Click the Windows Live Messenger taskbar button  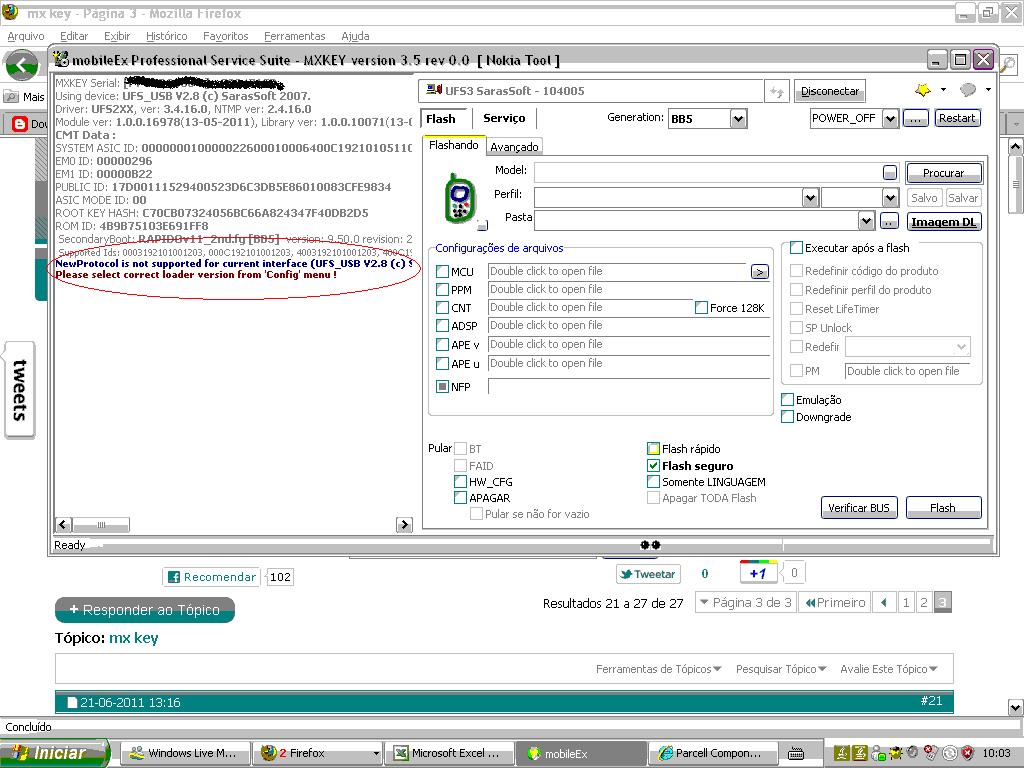coord(186,753)
